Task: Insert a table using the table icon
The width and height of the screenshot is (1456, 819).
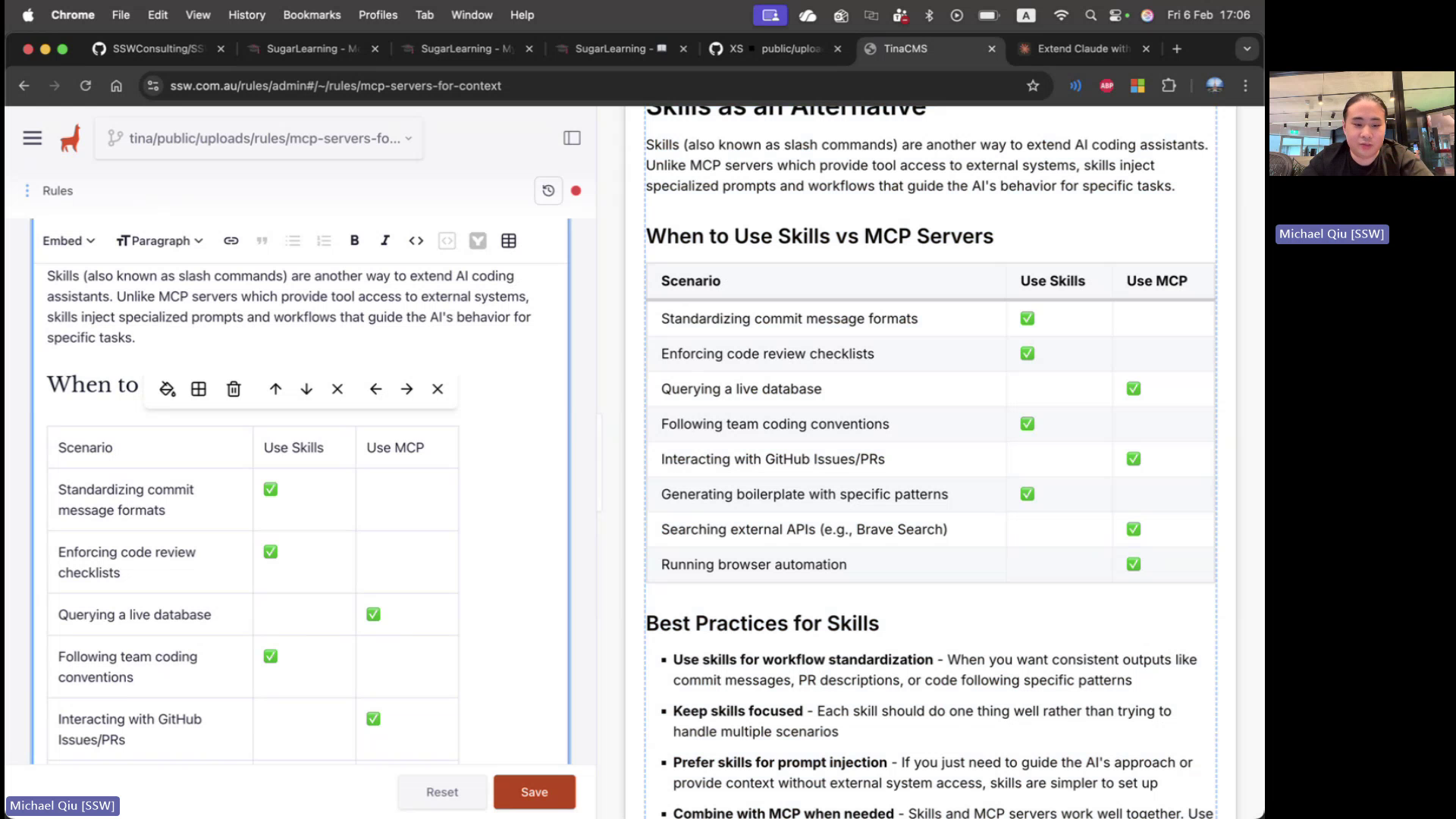Action: click(x=509, y=240)
